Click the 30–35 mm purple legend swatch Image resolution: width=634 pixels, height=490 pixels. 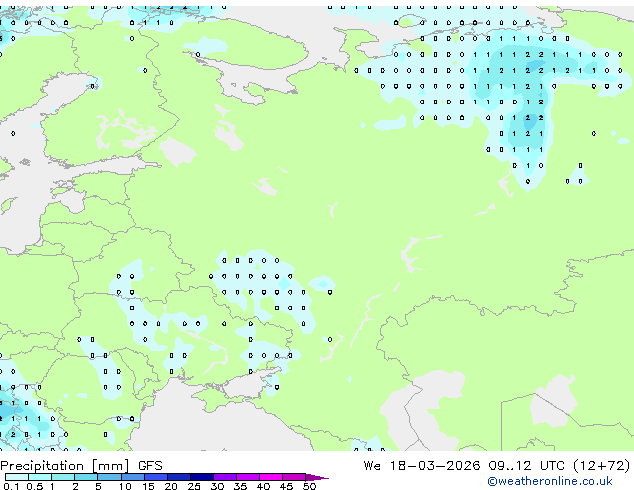click(225, 477)
